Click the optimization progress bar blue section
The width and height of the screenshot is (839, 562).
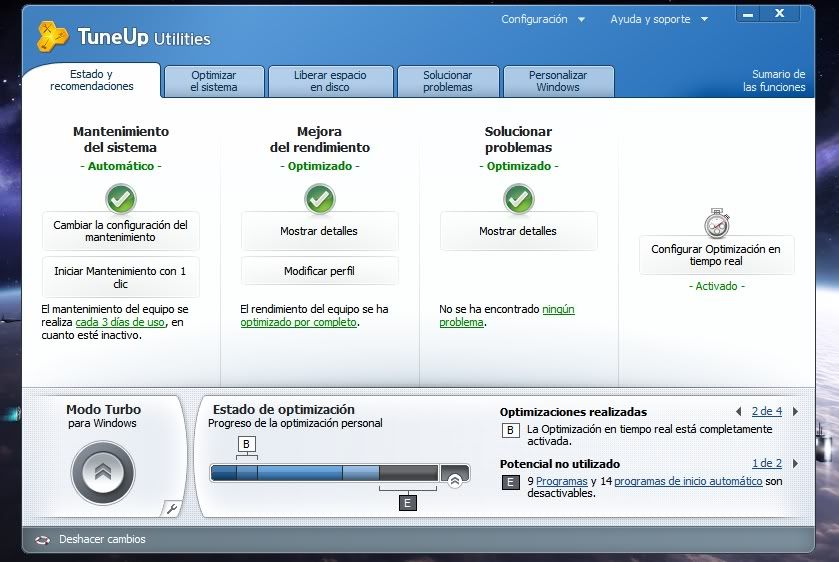tap(295, 473)
